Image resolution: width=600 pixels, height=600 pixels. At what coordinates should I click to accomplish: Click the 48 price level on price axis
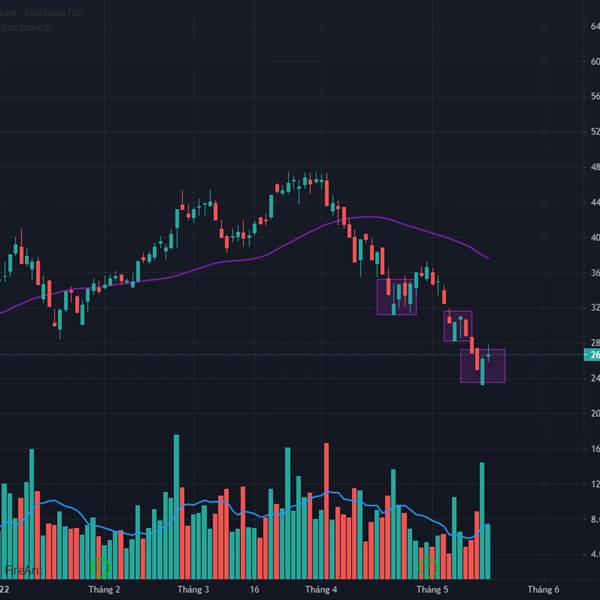(x=595, y=167)
